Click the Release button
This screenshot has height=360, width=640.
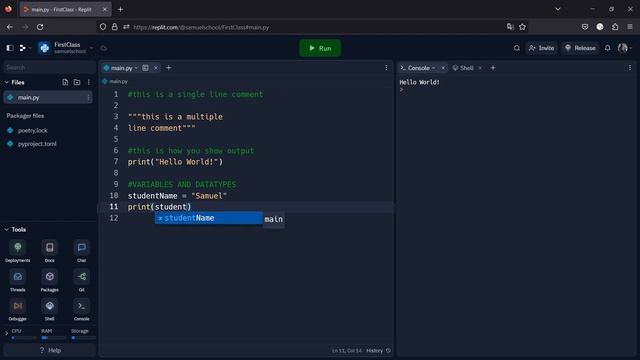pyautogui.click(x=580, y=48)
